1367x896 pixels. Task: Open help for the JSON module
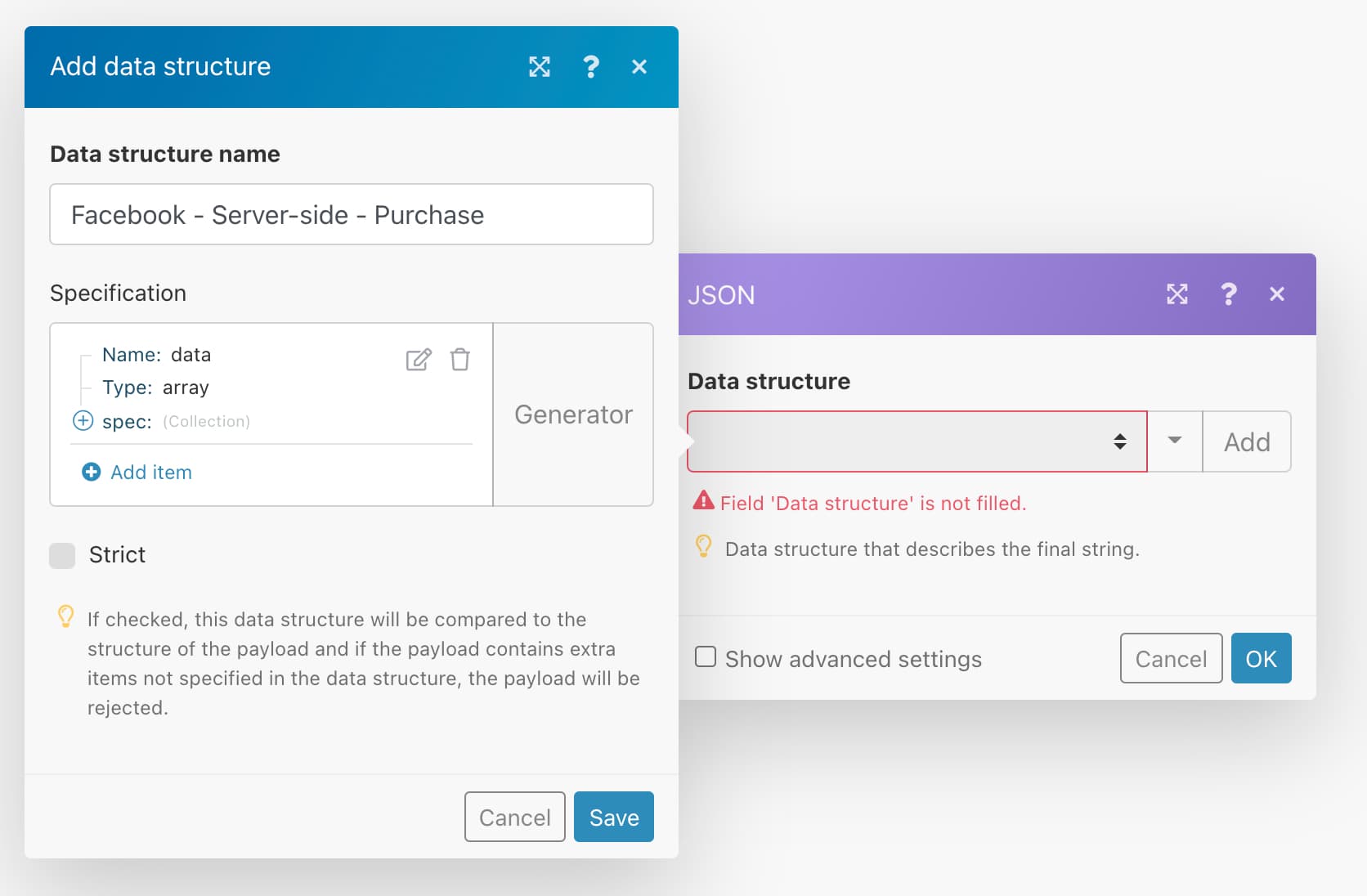(1229, 294)
